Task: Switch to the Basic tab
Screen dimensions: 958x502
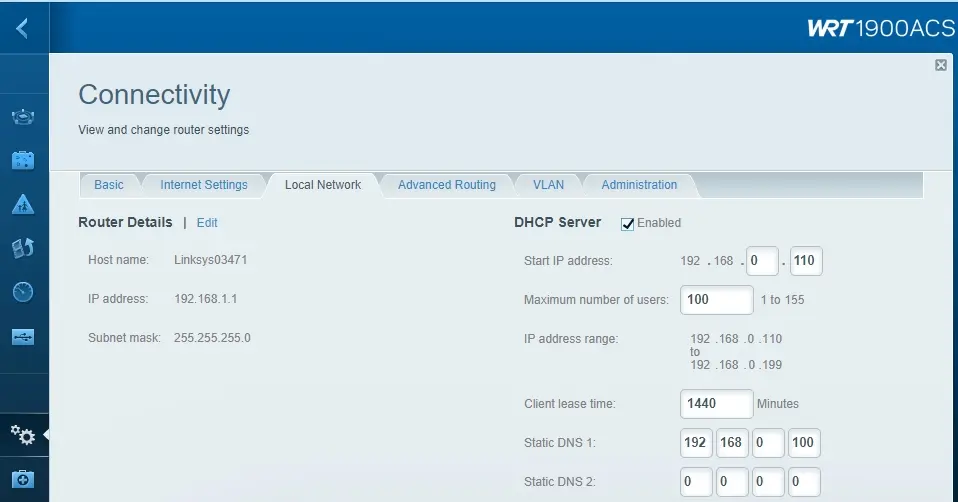Action: point(109,185)
